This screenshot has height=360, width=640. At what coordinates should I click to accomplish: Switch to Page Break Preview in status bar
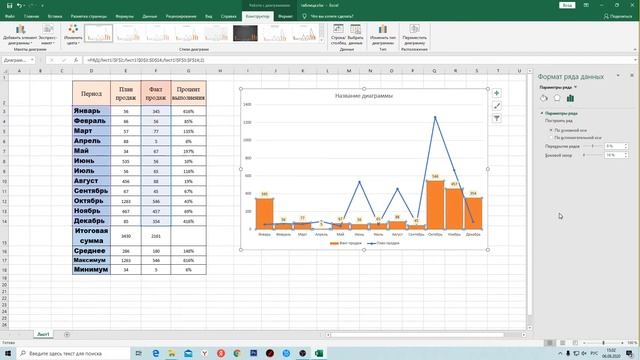pyautogui.click(x=575, y=343)
